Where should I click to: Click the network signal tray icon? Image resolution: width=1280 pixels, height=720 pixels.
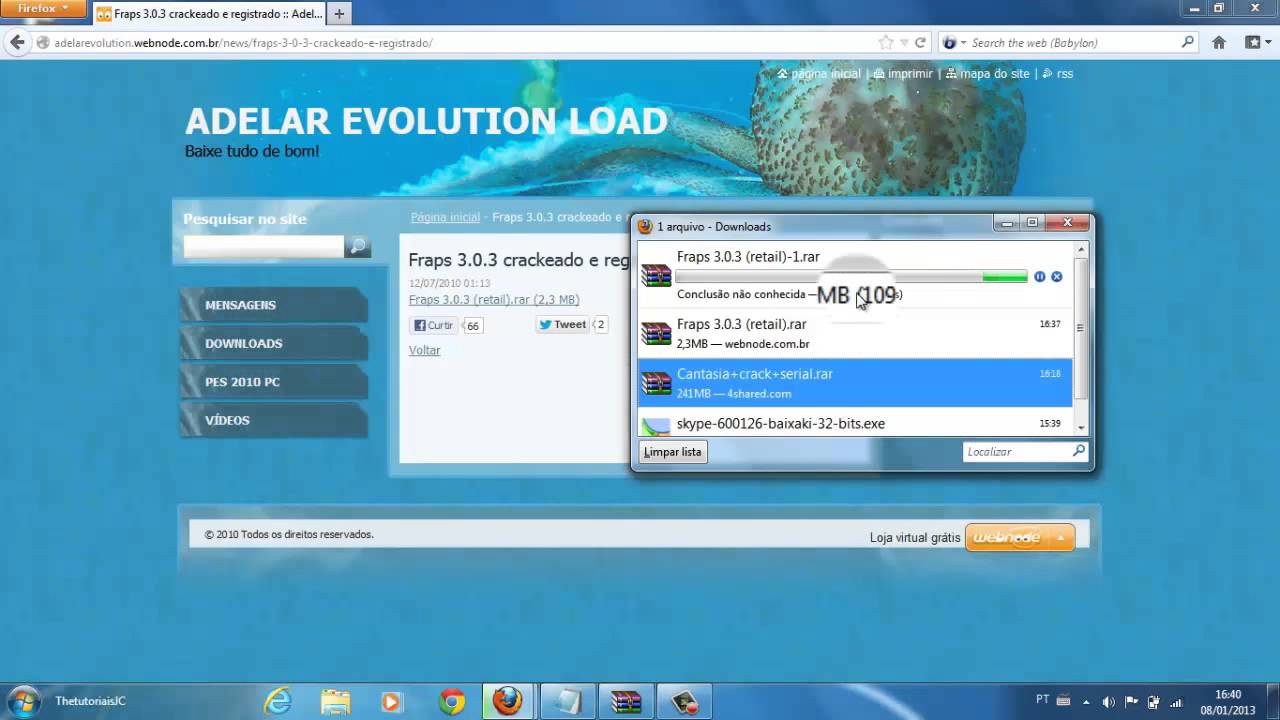click(1176, 702)
